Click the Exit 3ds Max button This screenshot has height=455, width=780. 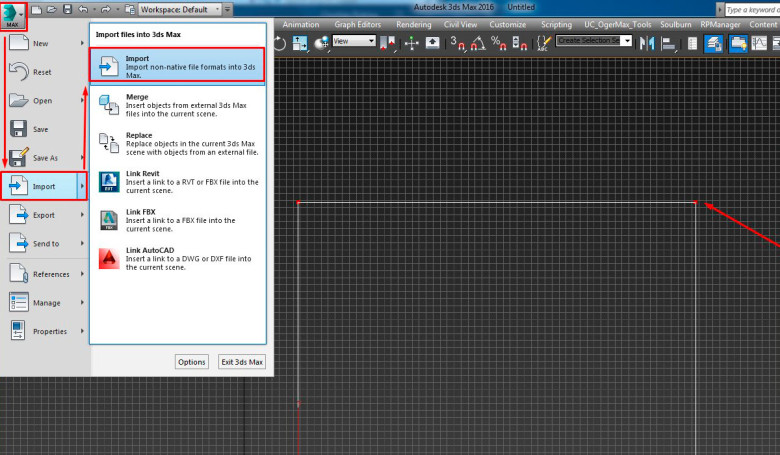(242, 362)
